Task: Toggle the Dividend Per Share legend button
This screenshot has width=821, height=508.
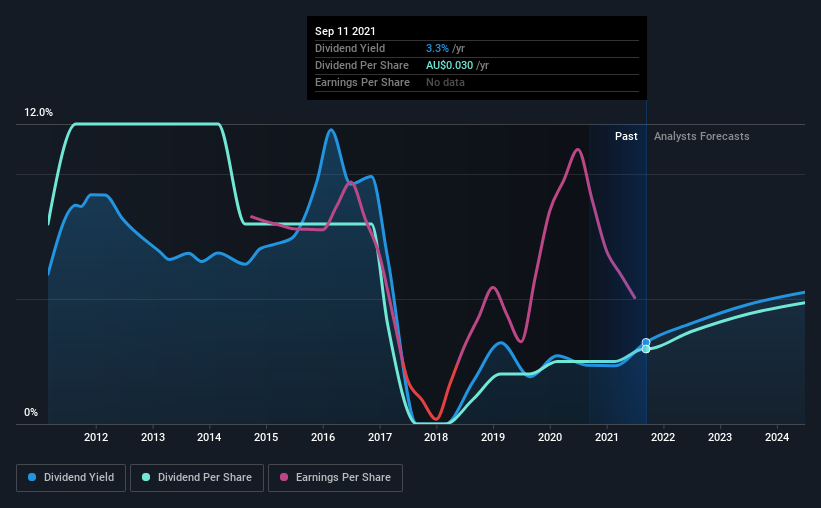Action: coord(197,478)
